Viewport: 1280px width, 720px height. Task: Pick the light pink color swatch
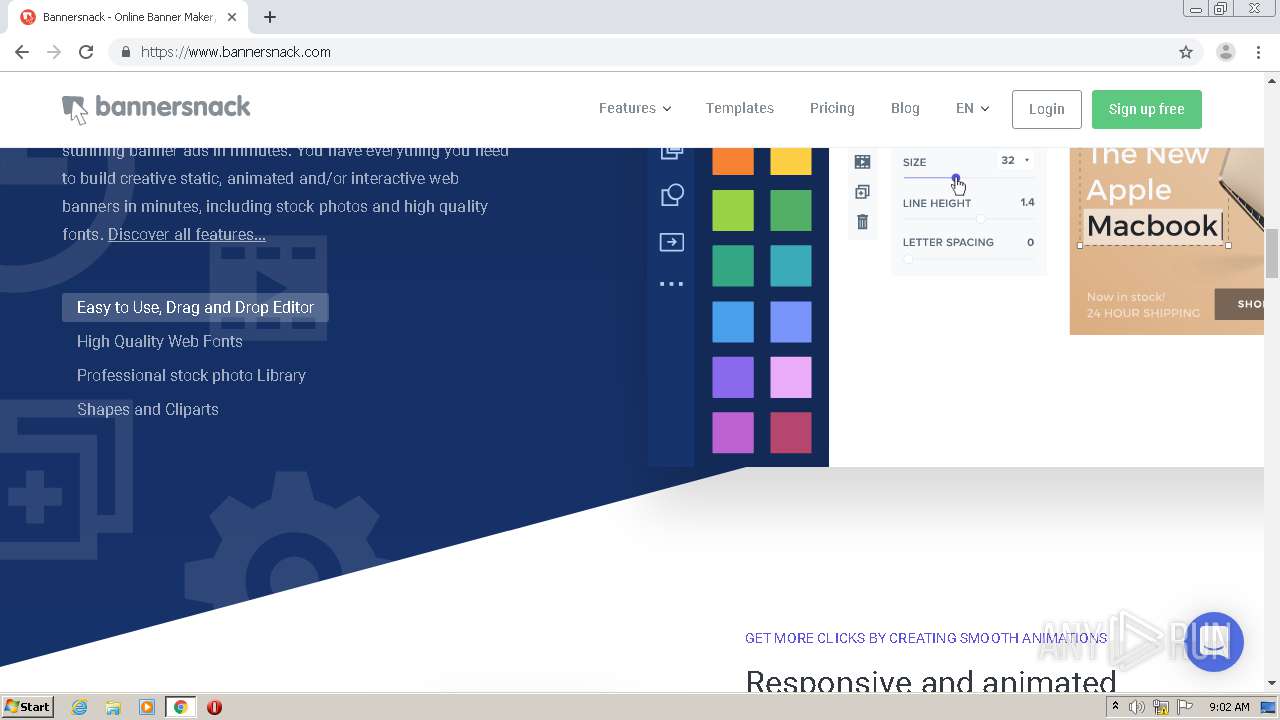(791, 377)
